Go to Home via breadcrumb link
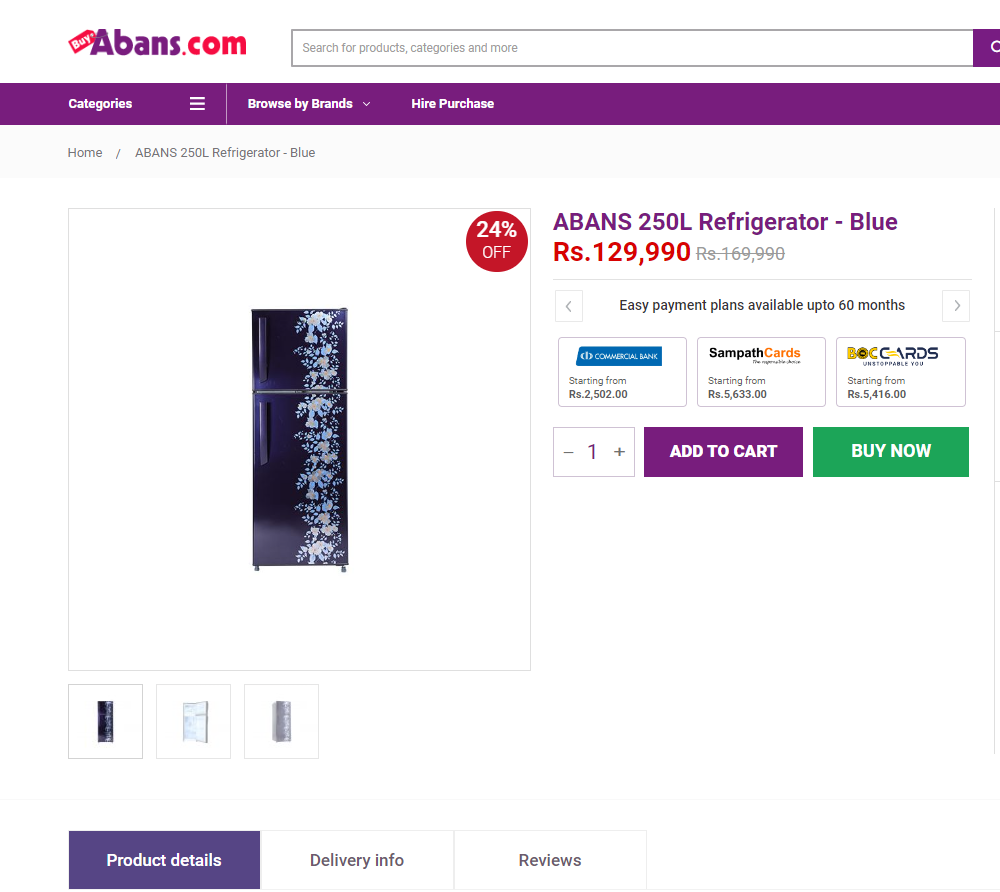1000x892 pixels. [85, 153]
